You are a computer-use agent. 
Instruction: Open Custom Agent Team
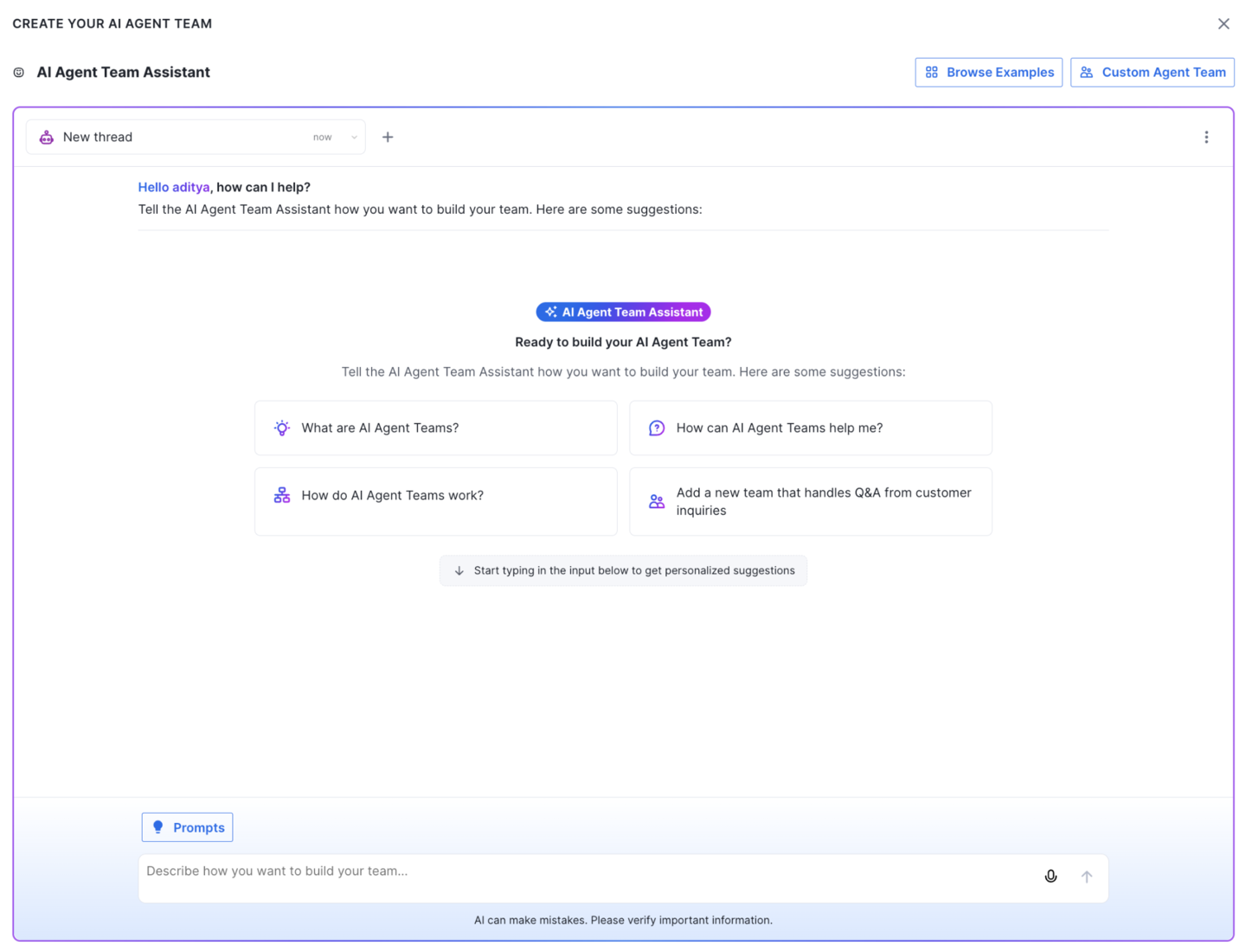[x=1152, y=73]
